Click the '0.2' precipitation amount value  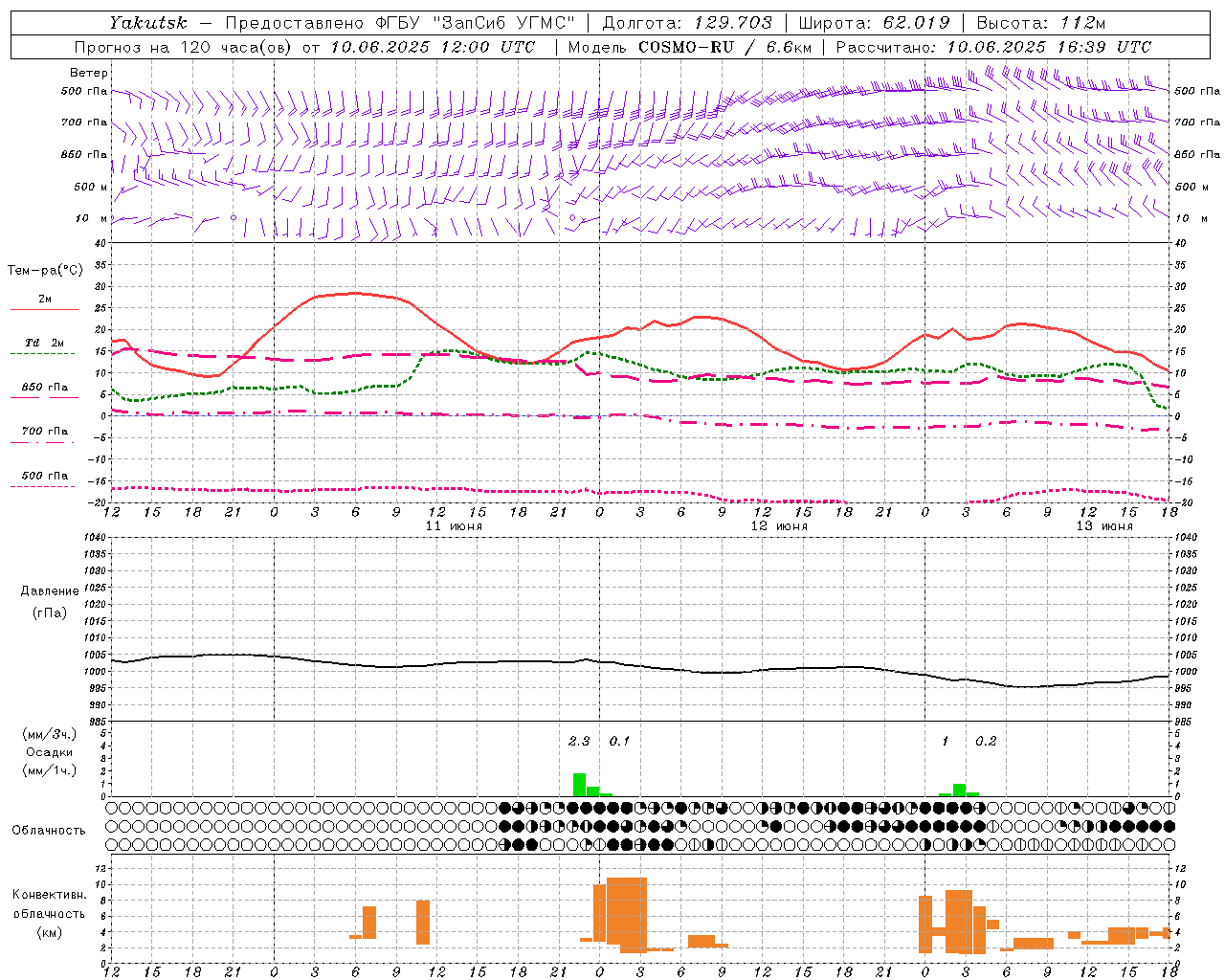point(986,742)
